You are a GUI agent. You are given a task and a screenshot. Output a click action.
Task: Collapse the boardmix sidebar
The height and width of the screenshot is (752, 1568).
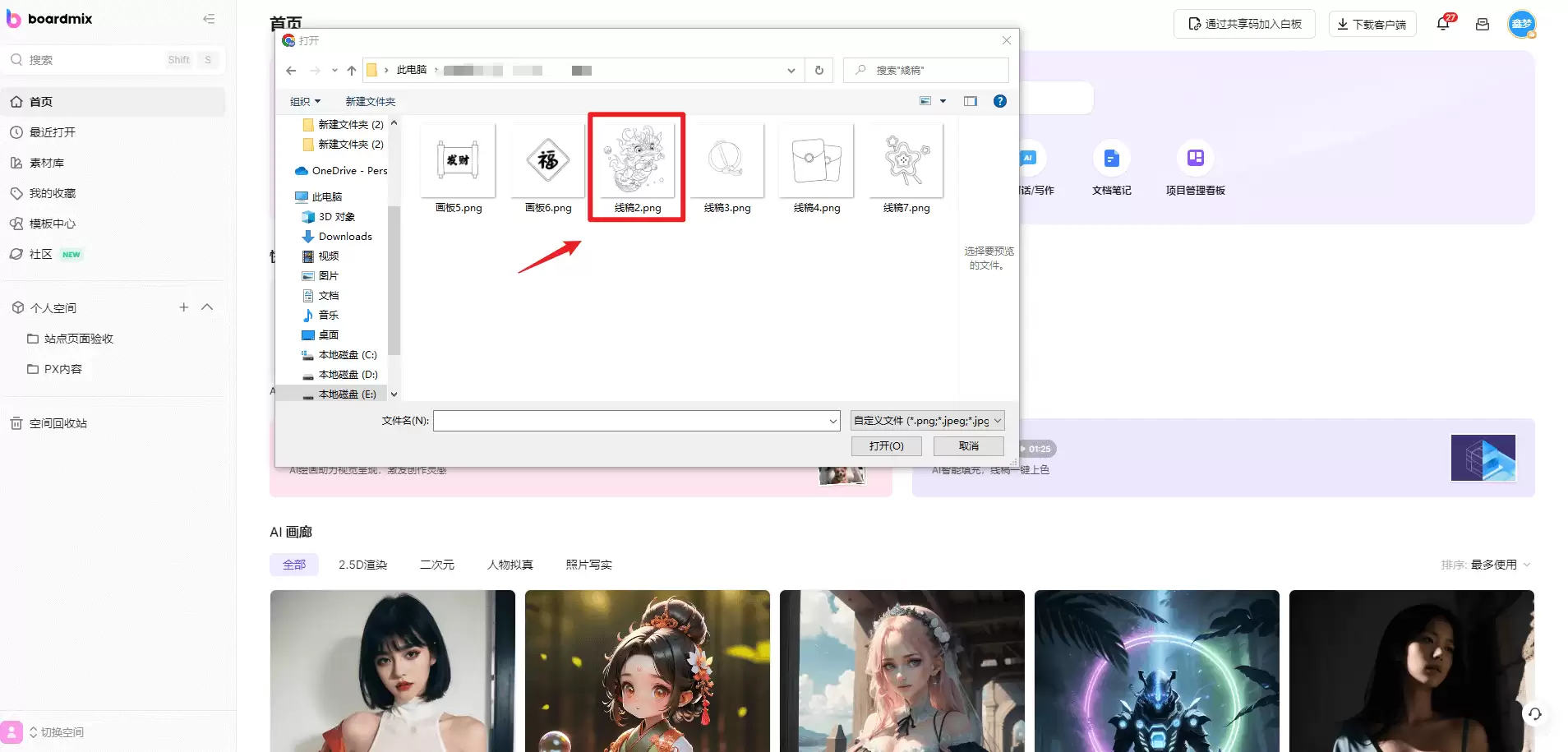(209, 19)
